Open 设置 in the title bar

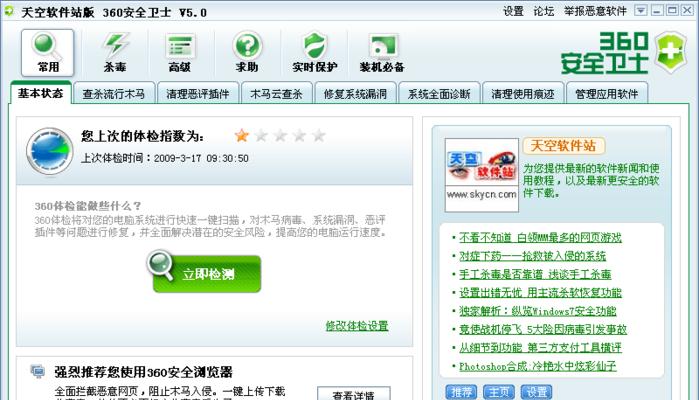tap(513, 11)
